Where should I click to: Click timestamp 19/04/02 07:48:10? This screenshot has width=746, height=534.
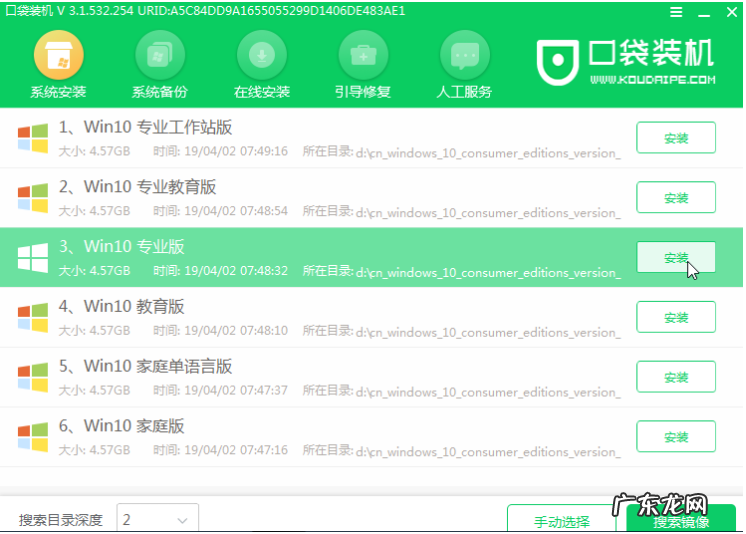click(x=236, y=330)
